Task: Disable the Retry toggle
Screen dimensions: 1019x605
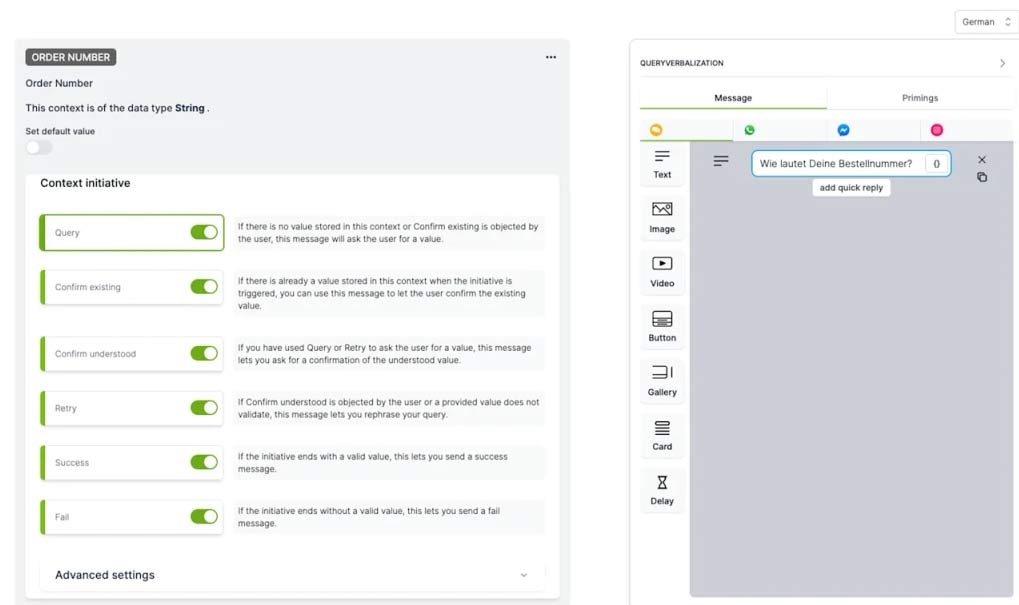Action: point(204,407)
